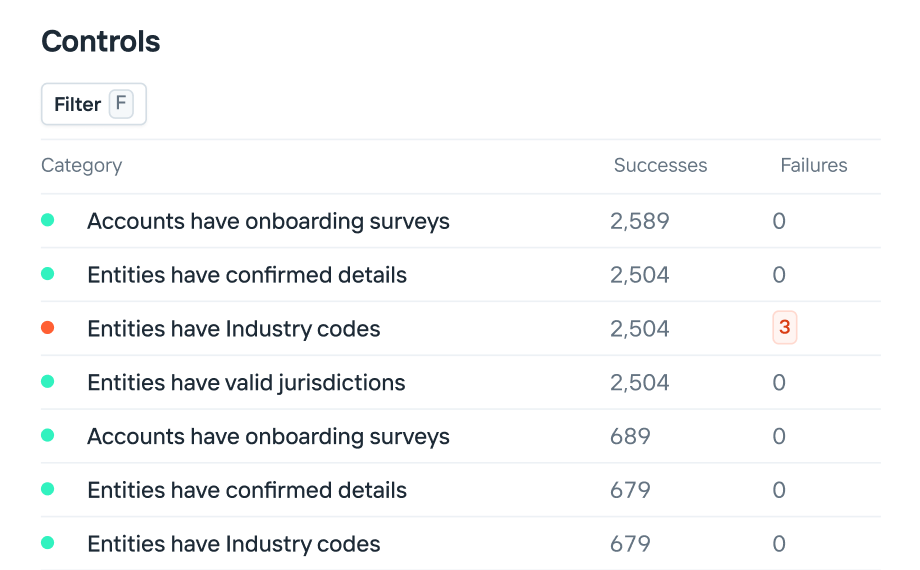Screen dimensions: 920x570
Task: Click green dot beside Entities have valid jurisdictions
Action: click(47, 382)
